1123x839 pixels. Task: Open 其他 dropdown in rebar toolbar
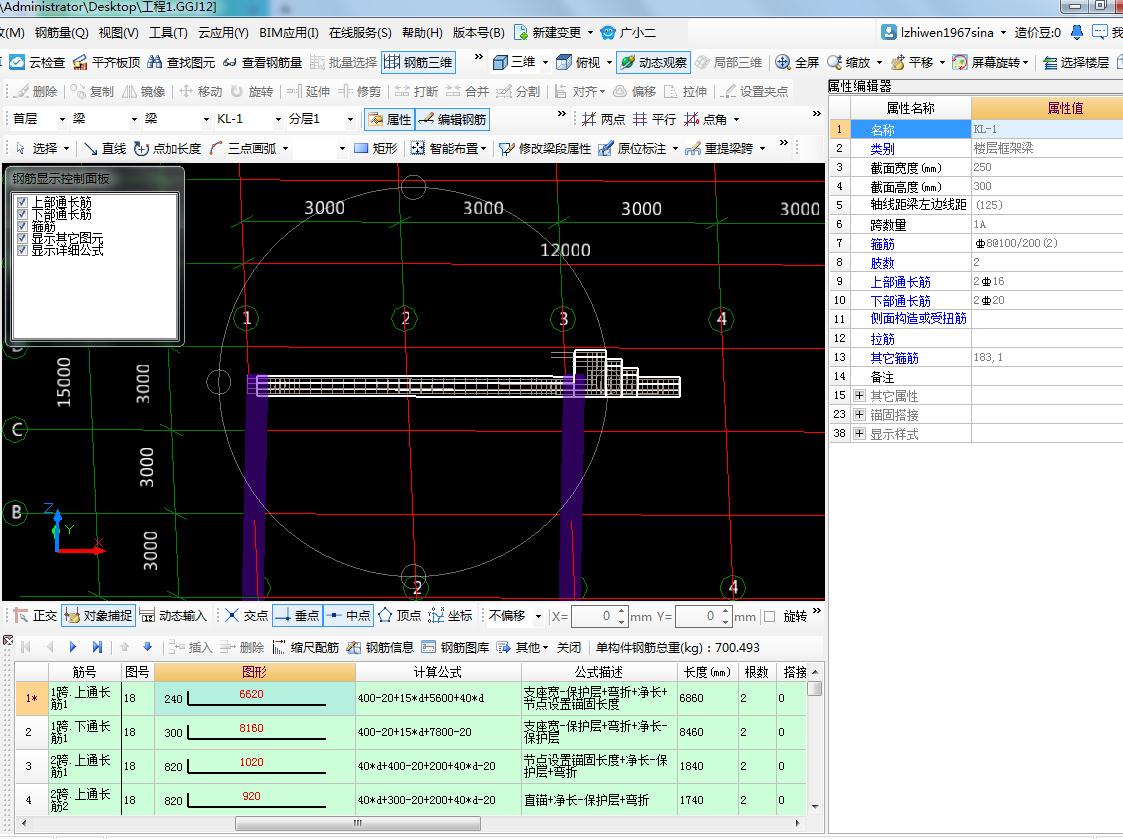[x=523, y=648]
